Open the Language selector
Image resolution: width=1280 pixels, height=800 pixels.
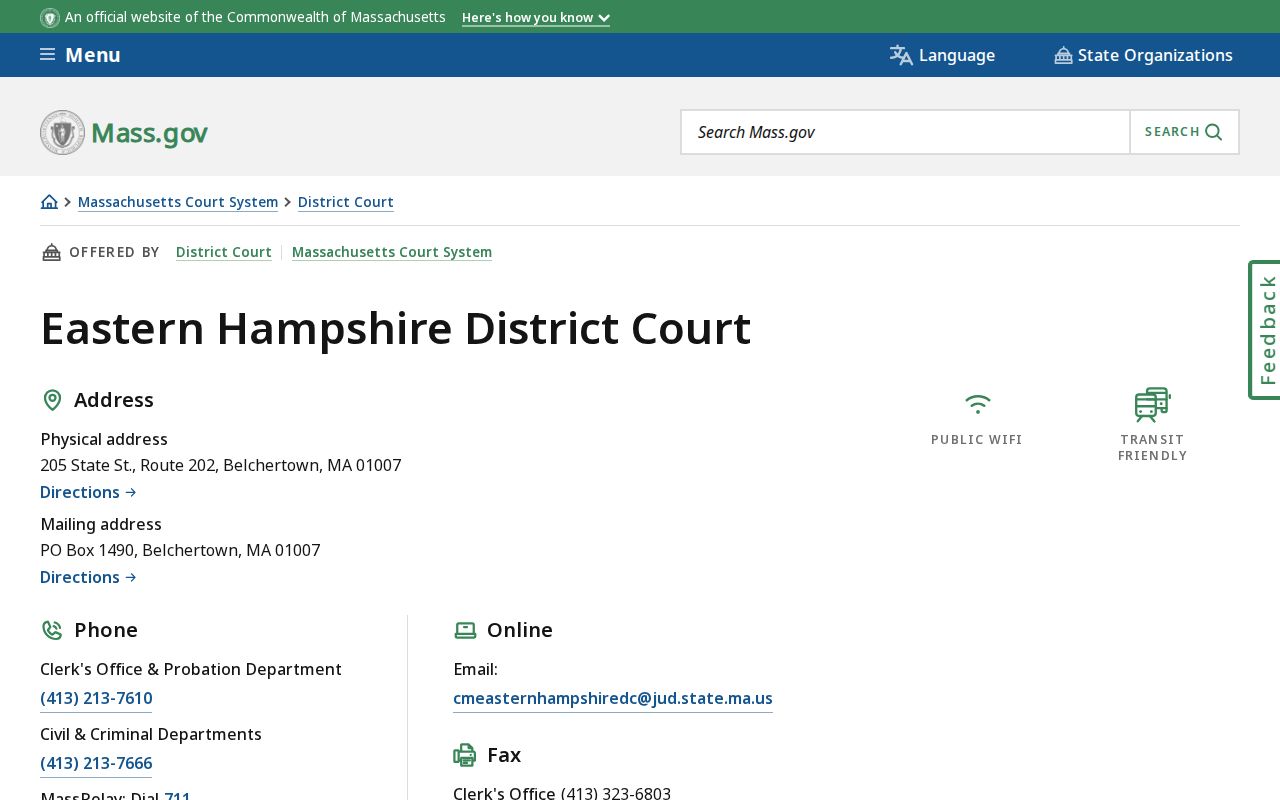tap(942, 55)
